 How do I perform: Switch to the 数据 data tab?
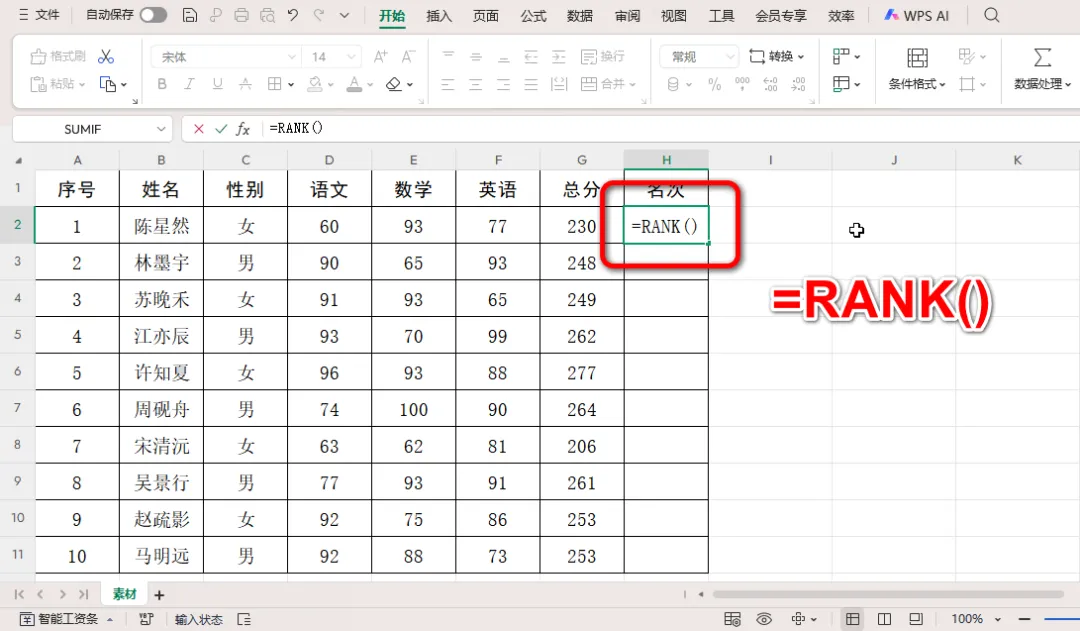coord(580,15)
